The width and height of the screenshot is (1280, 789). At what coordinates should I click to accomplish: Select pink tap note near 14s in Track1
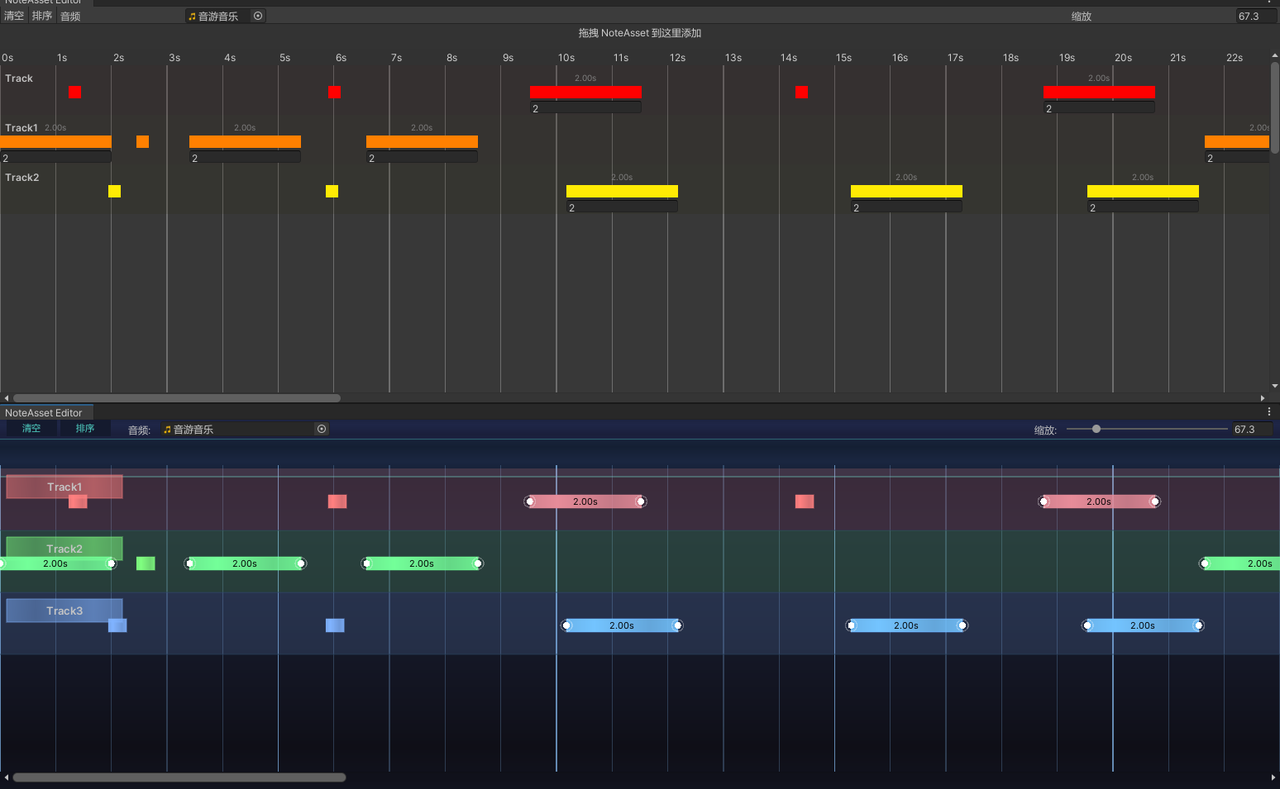click(804, 501)
